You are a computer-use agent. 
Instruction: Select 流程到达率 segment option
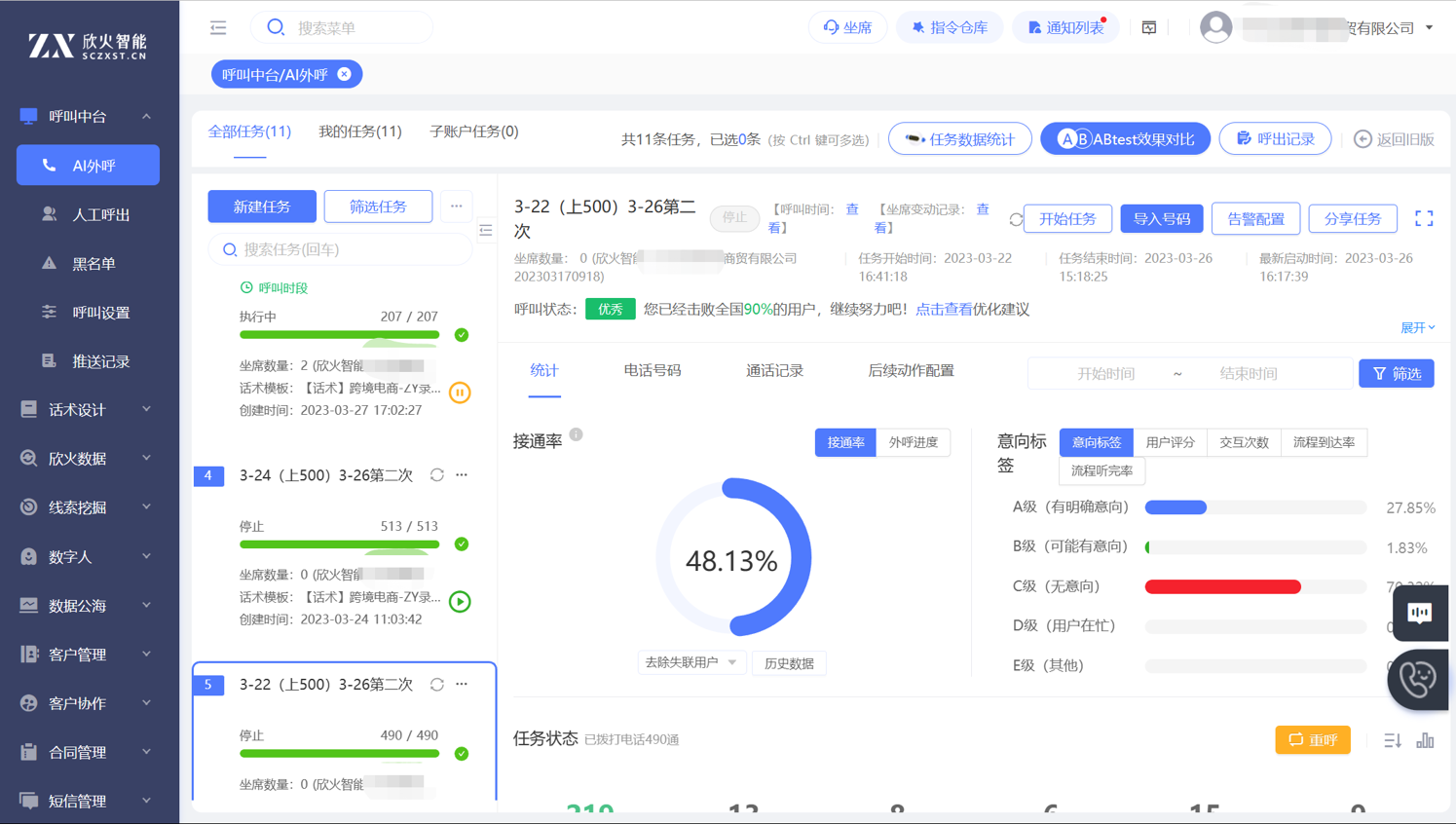click(1324, 443)
